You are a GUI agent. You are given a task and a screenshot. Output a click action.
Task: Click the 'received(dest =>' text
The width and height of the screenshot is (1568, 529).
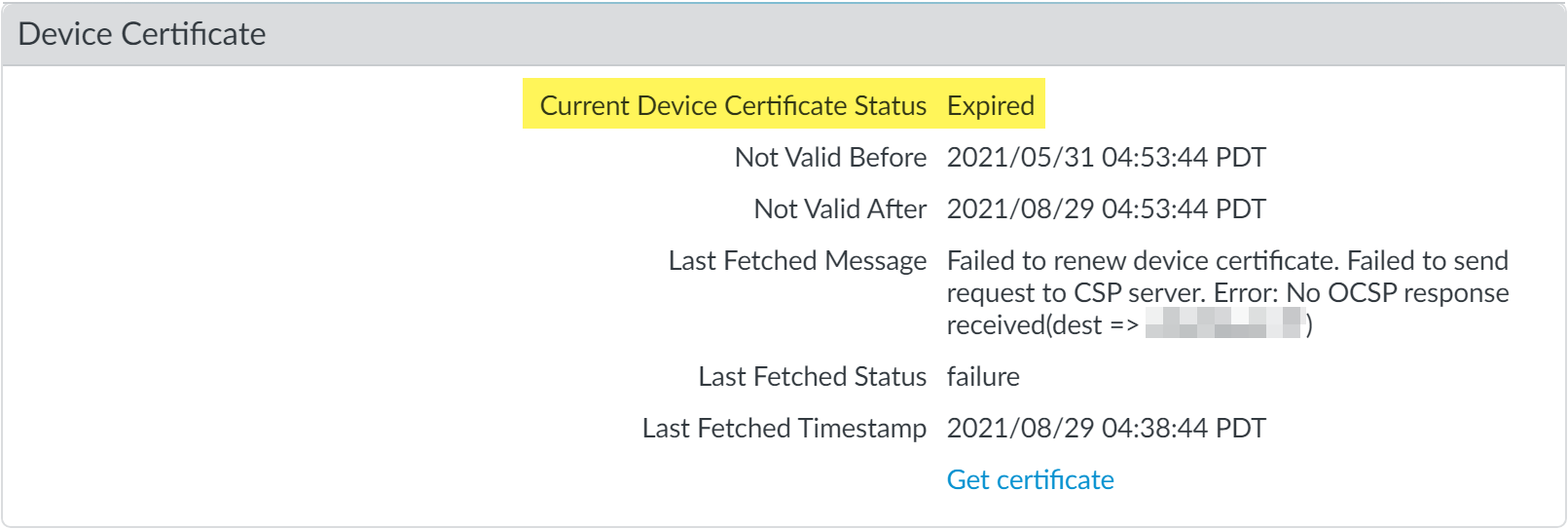pyautogui.click(x=1042, y=324)
